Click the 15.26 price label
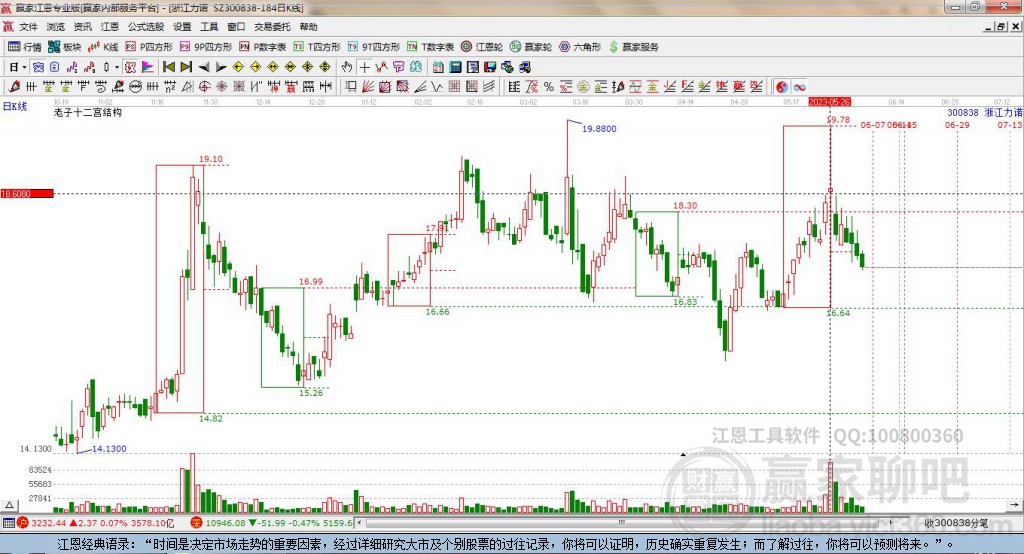Screen dimensions: 1024x554 tap(311, 393)
